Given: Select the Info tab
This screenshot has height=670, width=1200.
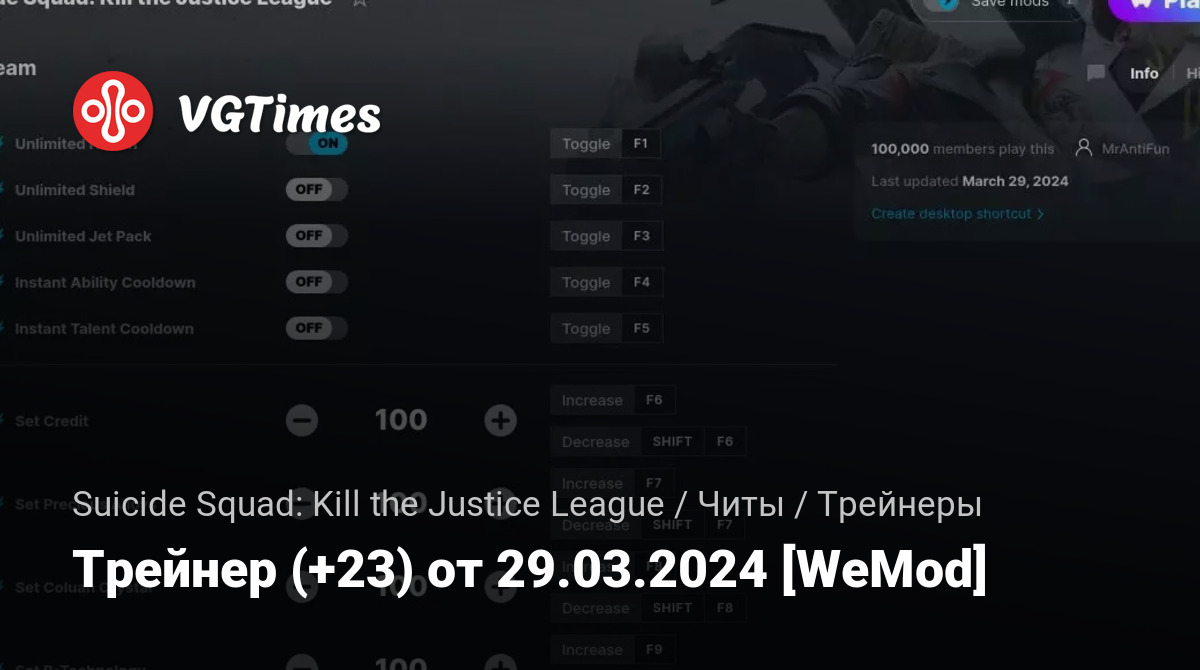Looking at the screenshot, I should [1144, 73].
